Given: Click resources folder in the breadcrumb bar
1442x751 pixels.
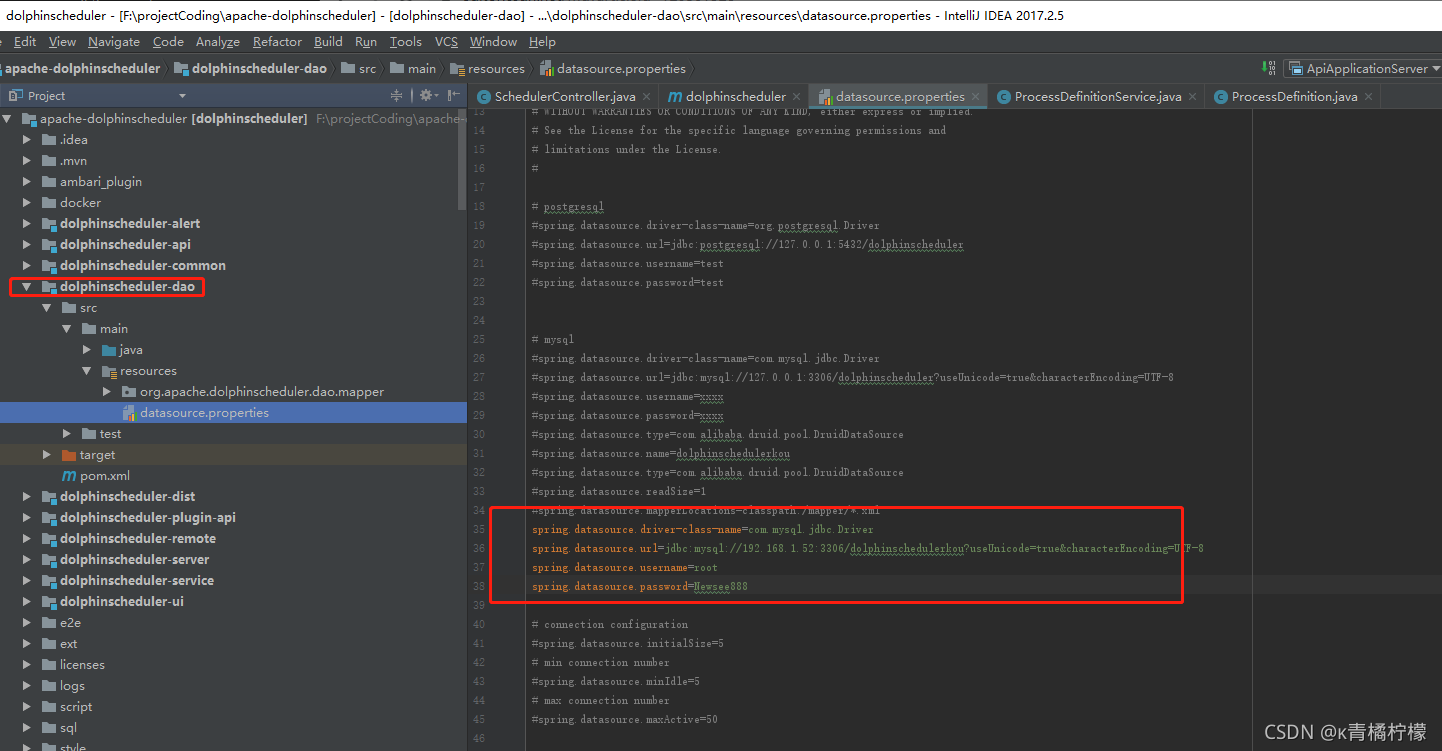Looking at the screenshot, I should click(488, 69).
